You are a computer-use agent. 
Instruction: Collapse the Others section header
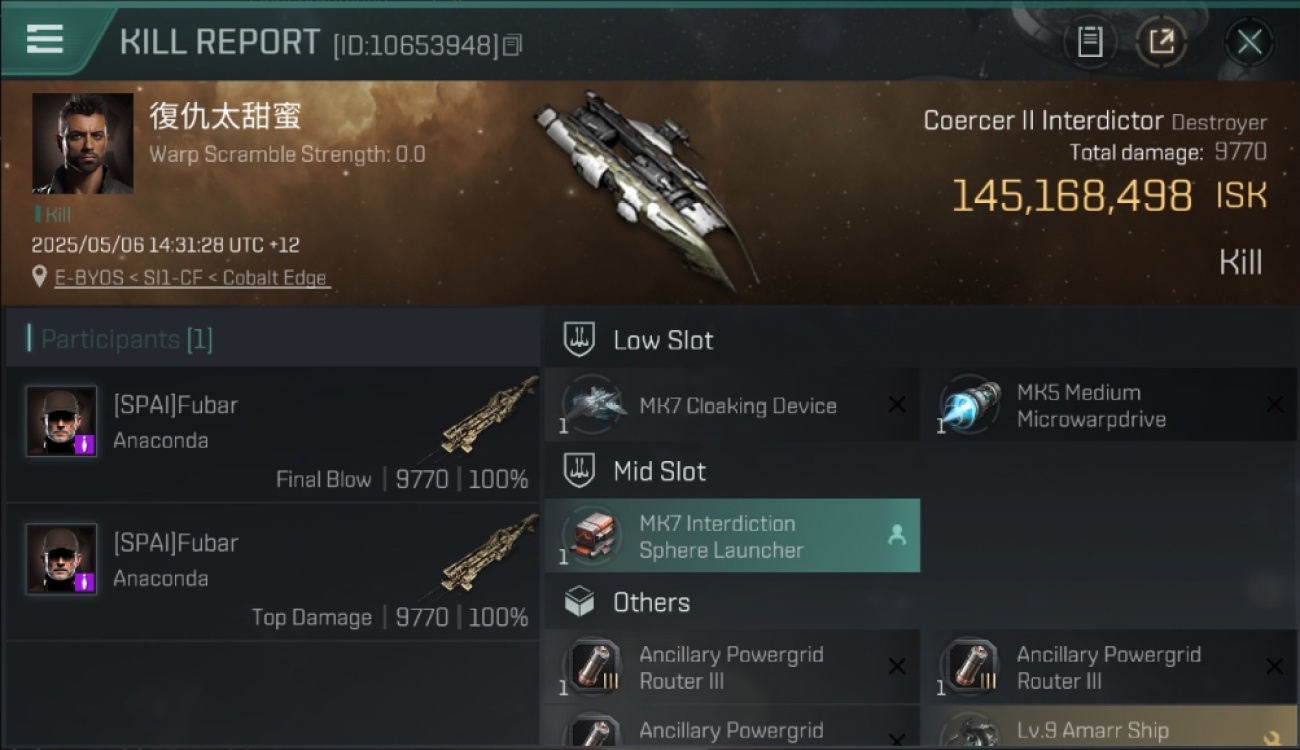click(920, 602)
